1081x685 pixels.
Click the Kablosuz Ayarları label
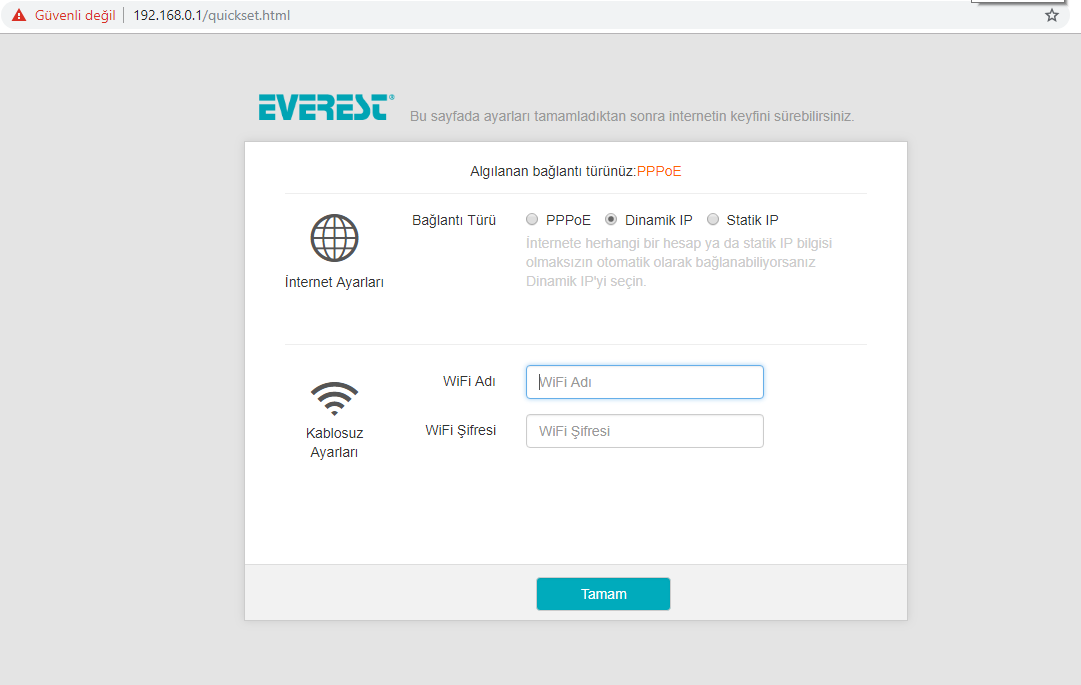[334, 442]
